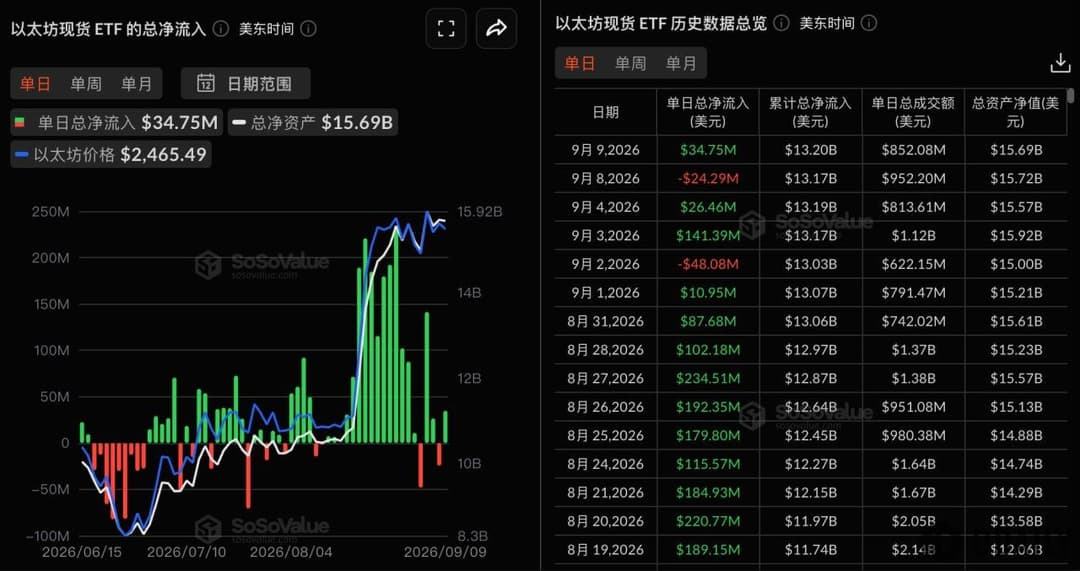Click 单日总净流入 (美元) column header
This screenshot has width=1080, height=571.
[708, 112]
